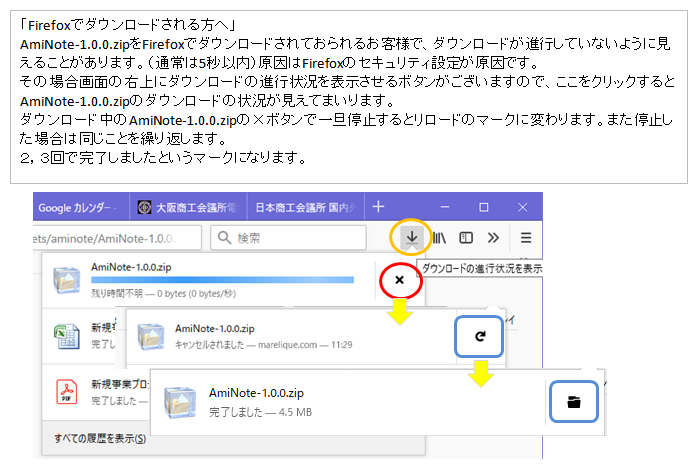Click the zip icon of completed download
The image size is (699, 468).
180,402
